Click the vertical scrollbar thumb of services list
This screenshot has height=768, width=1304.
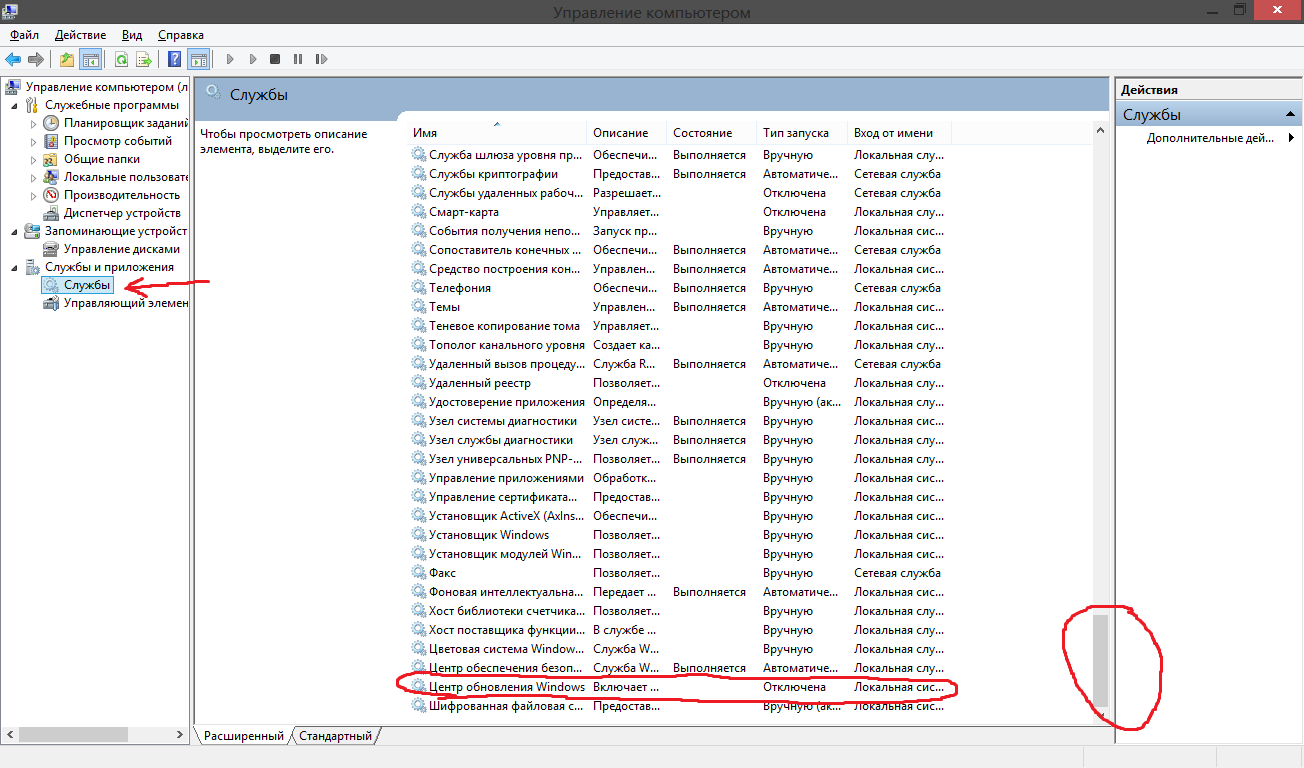[x=1100, y=661]
